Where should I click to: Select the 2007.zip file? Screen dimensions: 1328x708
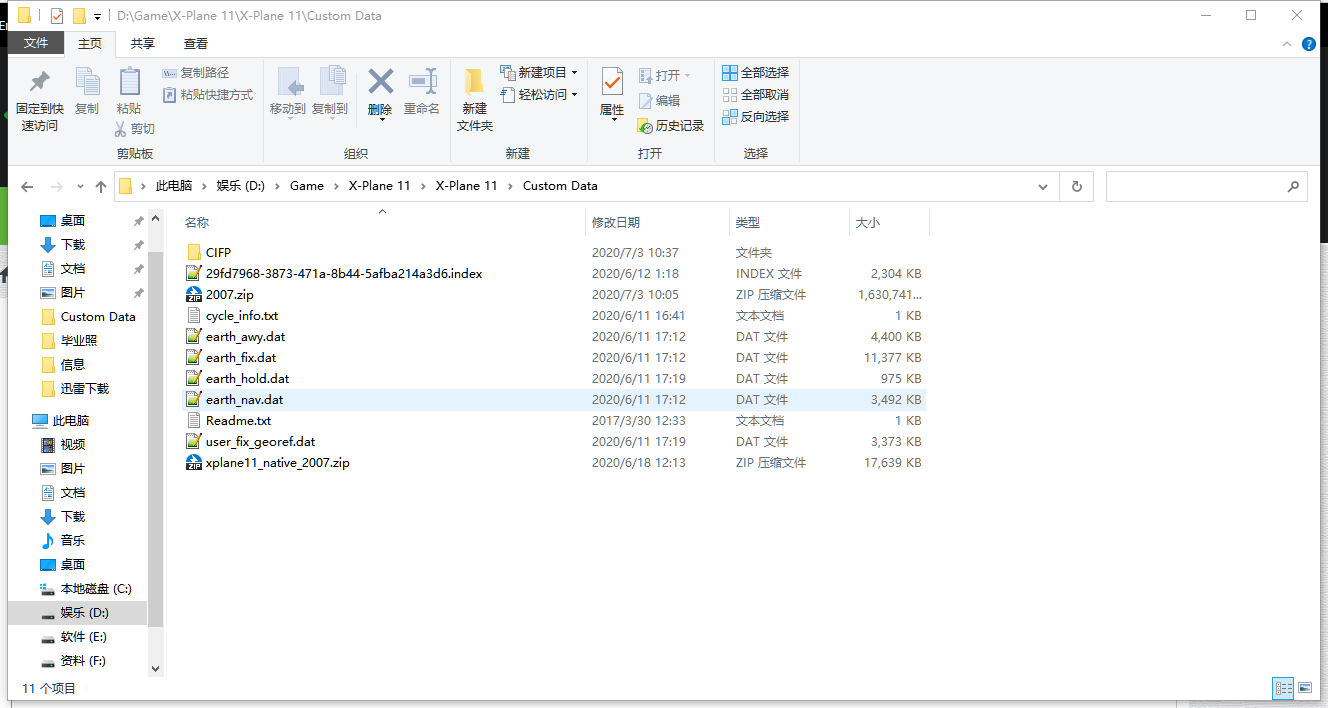click(555, 295)
